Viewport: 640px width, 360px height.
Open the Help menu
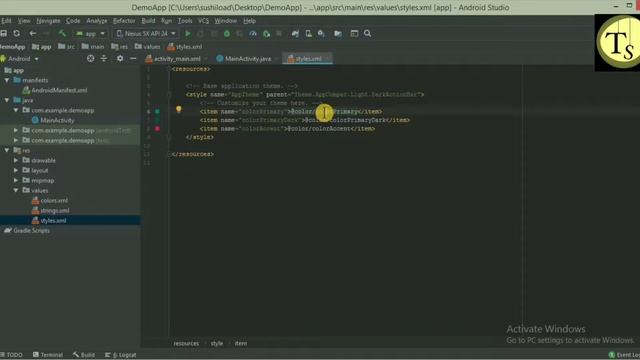249,21
